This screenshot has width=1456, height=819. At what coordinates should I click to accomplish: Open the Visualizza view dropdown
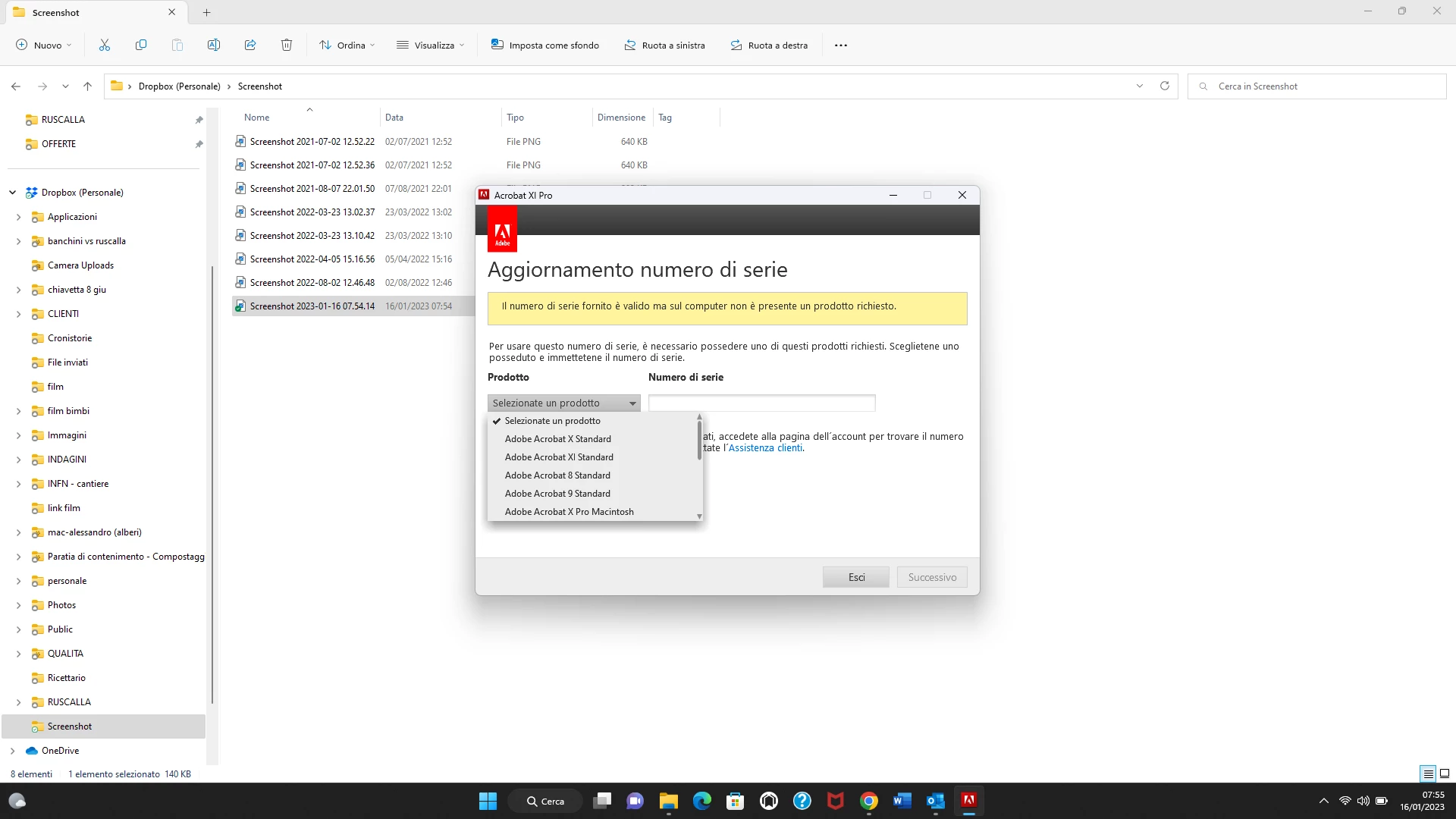(430, 45)
